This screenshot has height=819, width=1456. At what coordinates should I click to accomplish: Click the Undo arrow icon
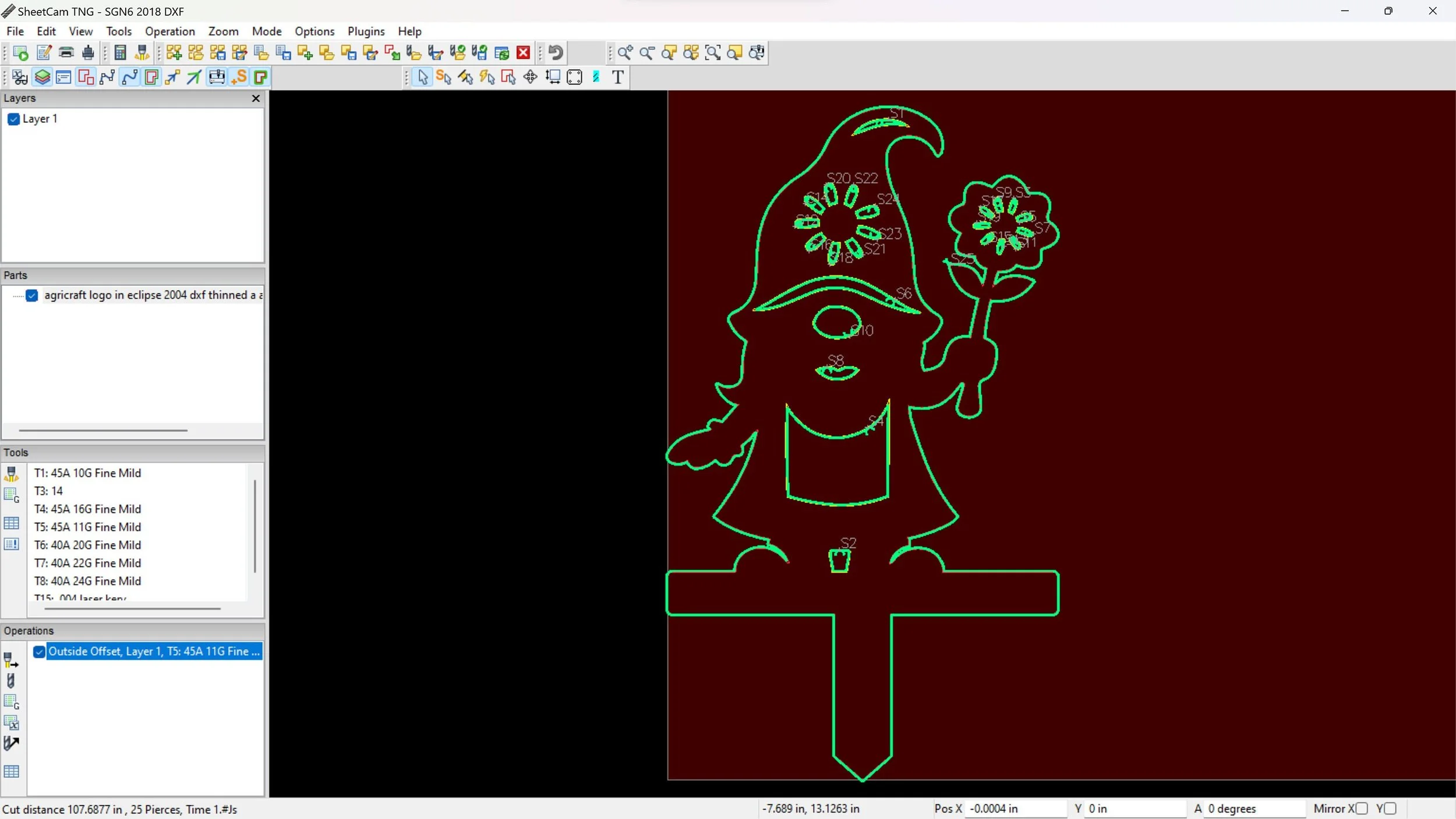point(556,53)
